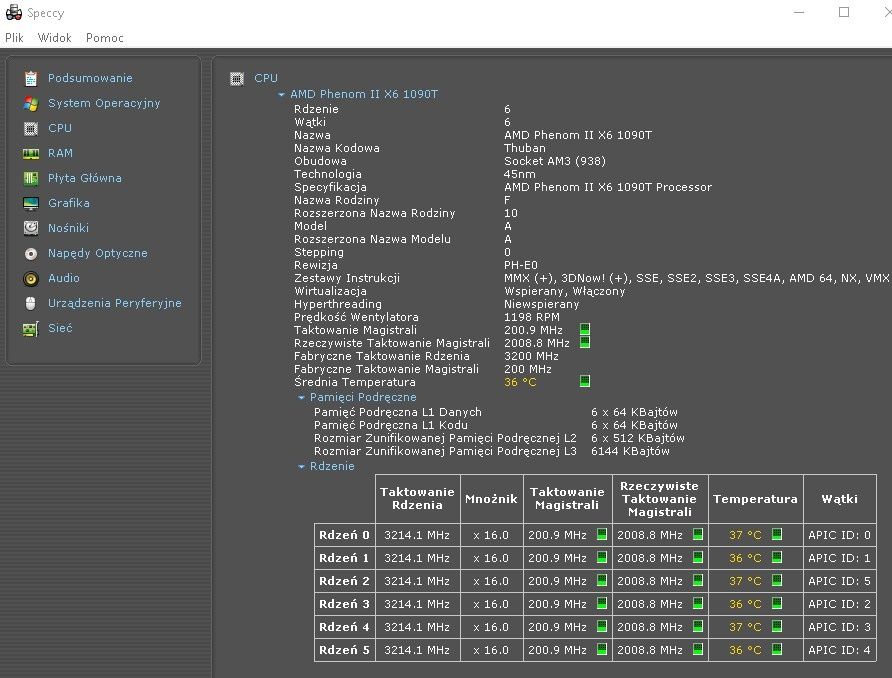Viewport: 892px width, 678px height.
Task: Click the Audio speaker icon
Action: pyautogui.click(x=31, y=278)
